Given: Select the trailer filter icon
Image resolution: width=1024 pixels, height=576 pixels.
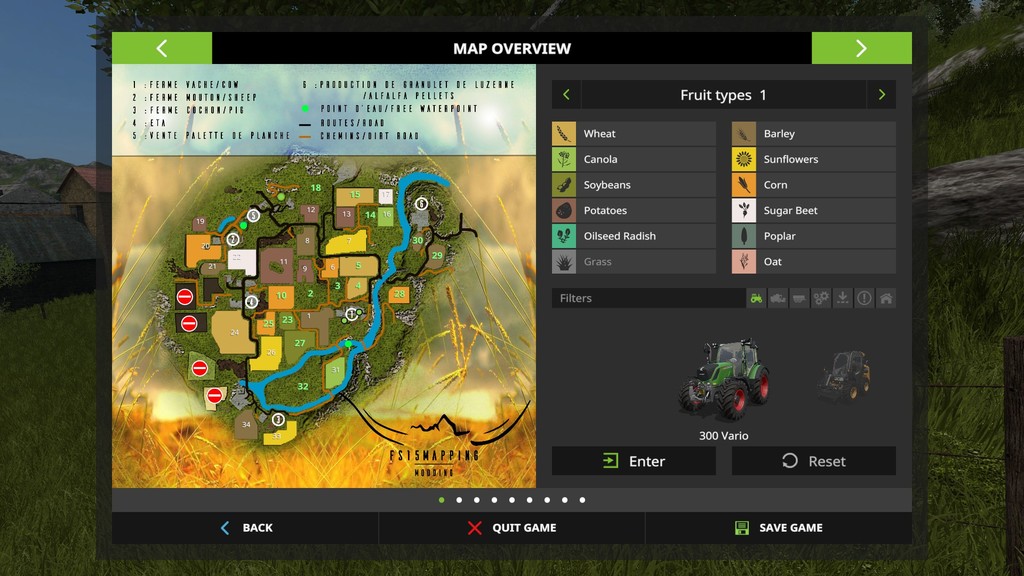Looking at the screenshot, I should tap(799, 298).
